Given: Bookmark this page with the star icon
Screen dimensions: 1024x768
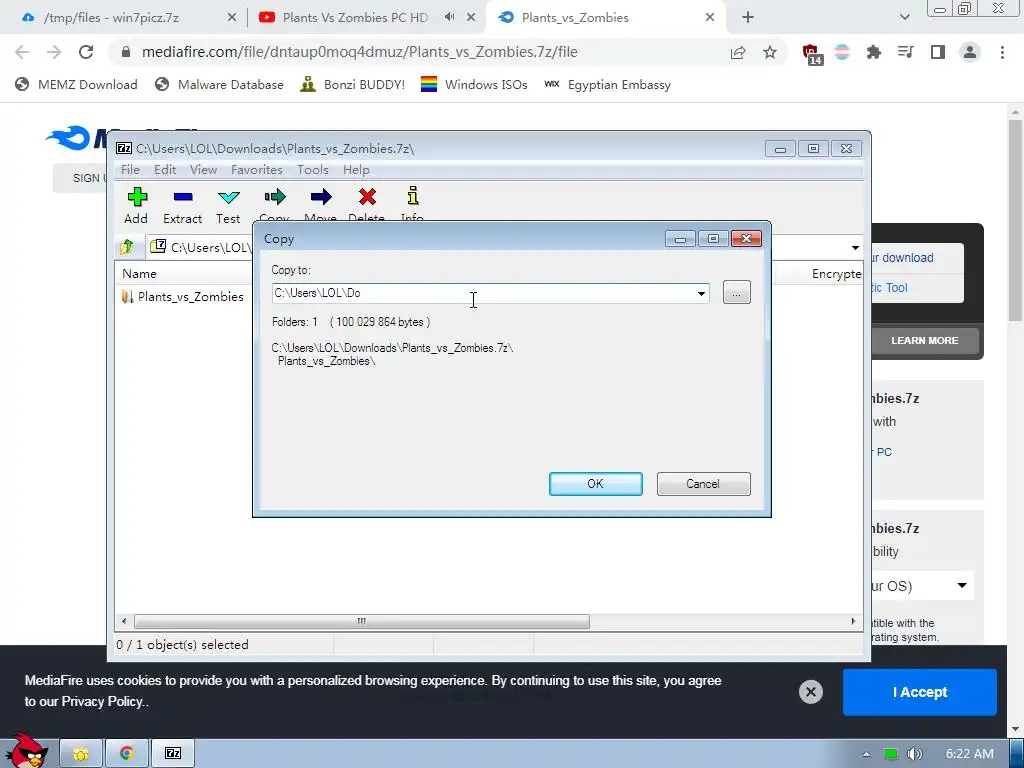Looking at the screenshot, I should pos(770,52).
